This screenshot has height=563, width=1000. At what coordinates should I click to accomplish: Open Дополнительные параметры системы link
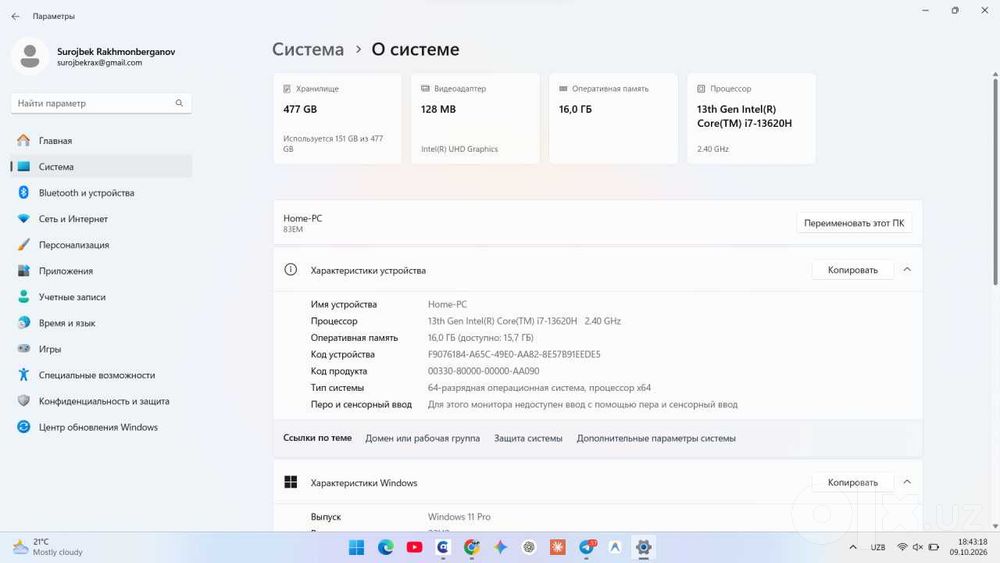point(656,439)
